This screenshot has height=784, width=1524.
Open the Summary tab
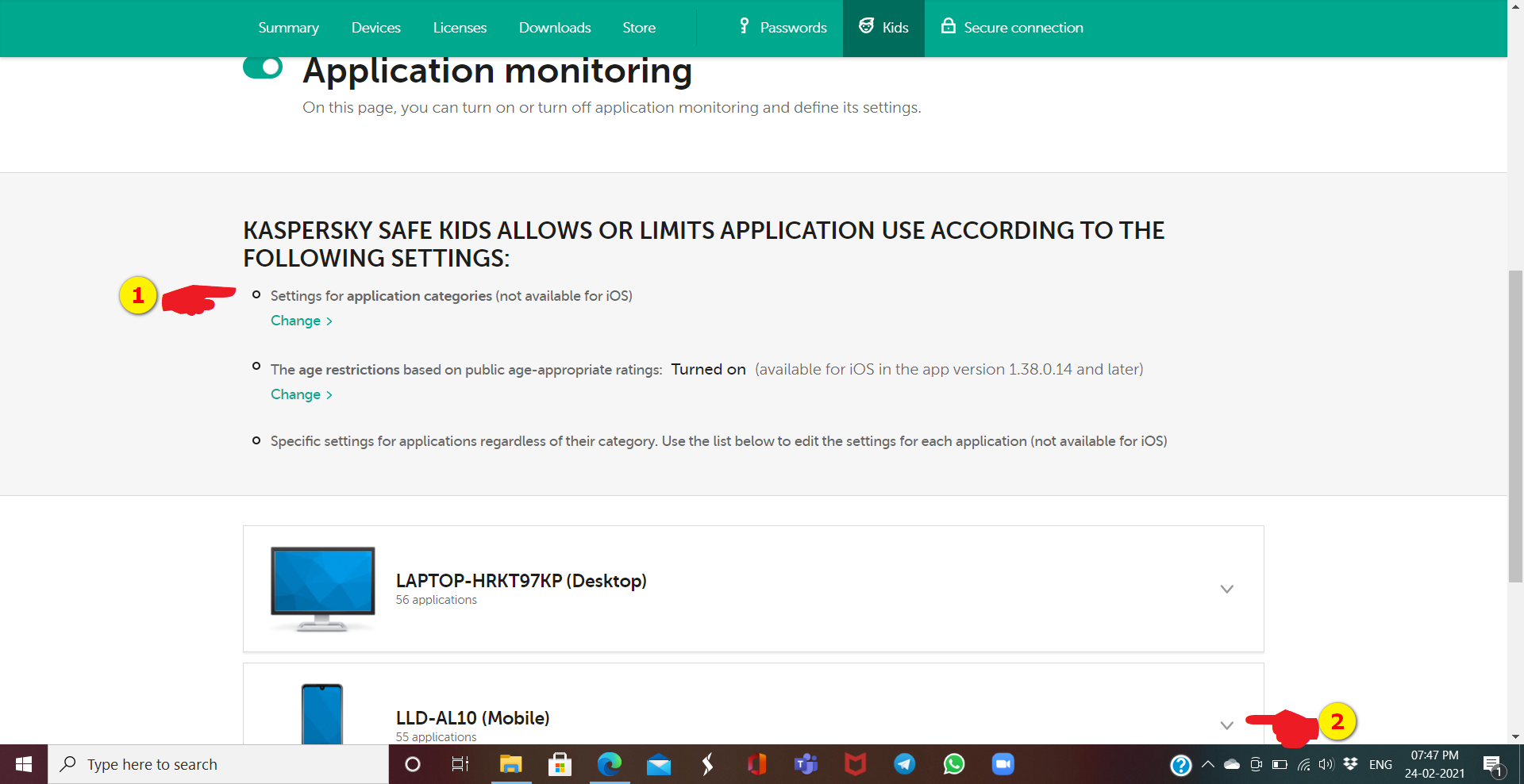click(288, 28)
